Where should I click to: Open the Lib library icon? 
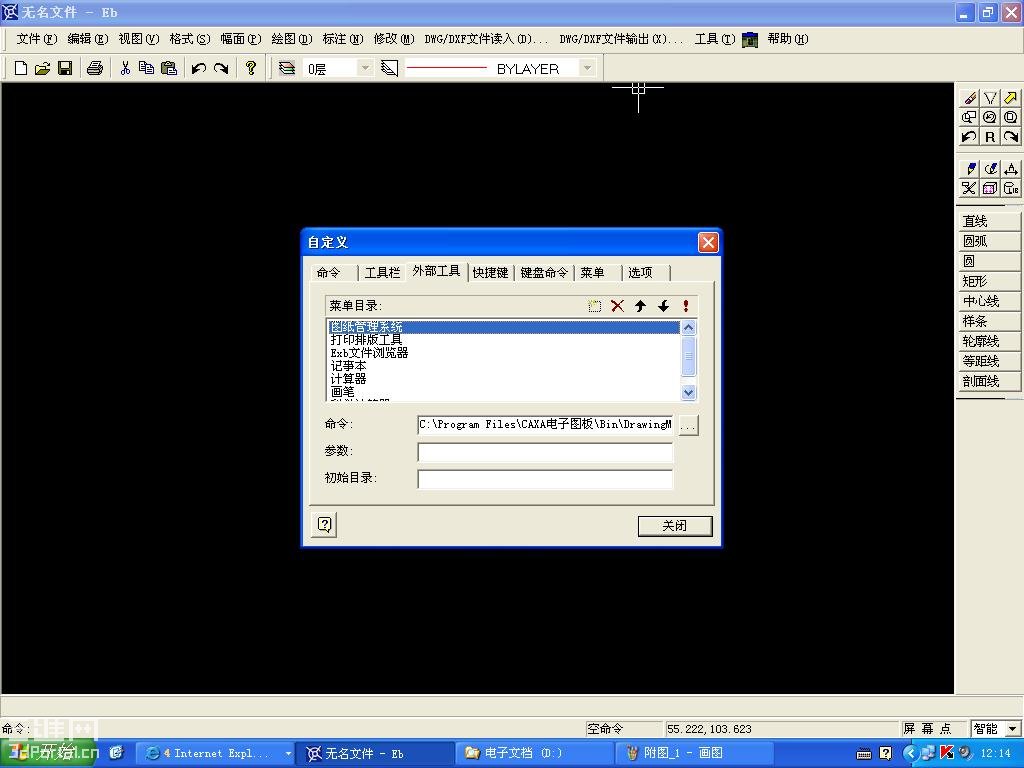pos(1010,189)
